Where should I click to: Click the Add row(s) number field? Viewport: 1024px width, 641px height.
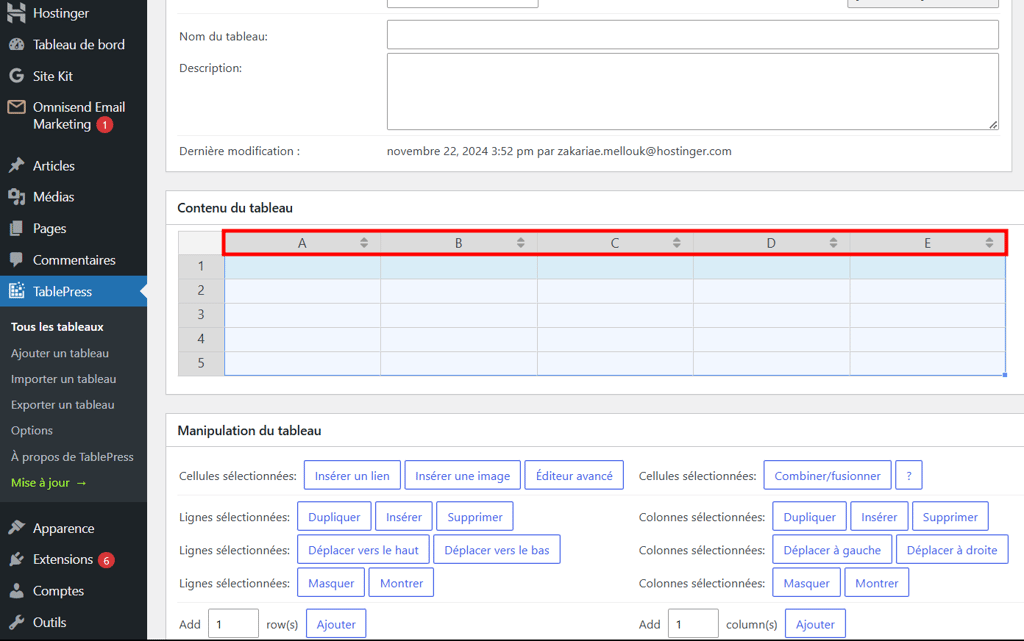point(233,623)
